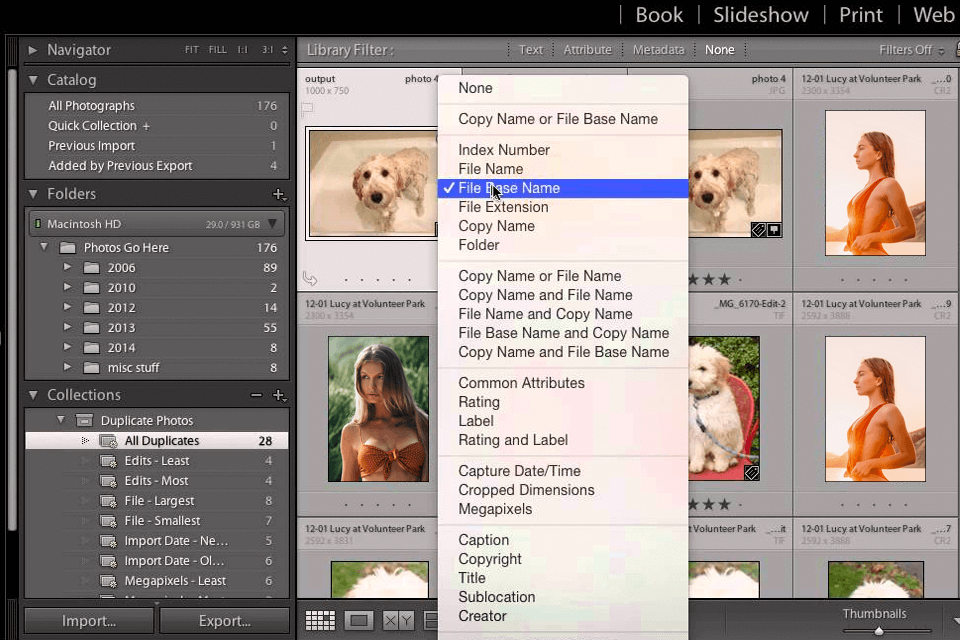Collapse Collections panel with the minus icon

click(257, 395)
